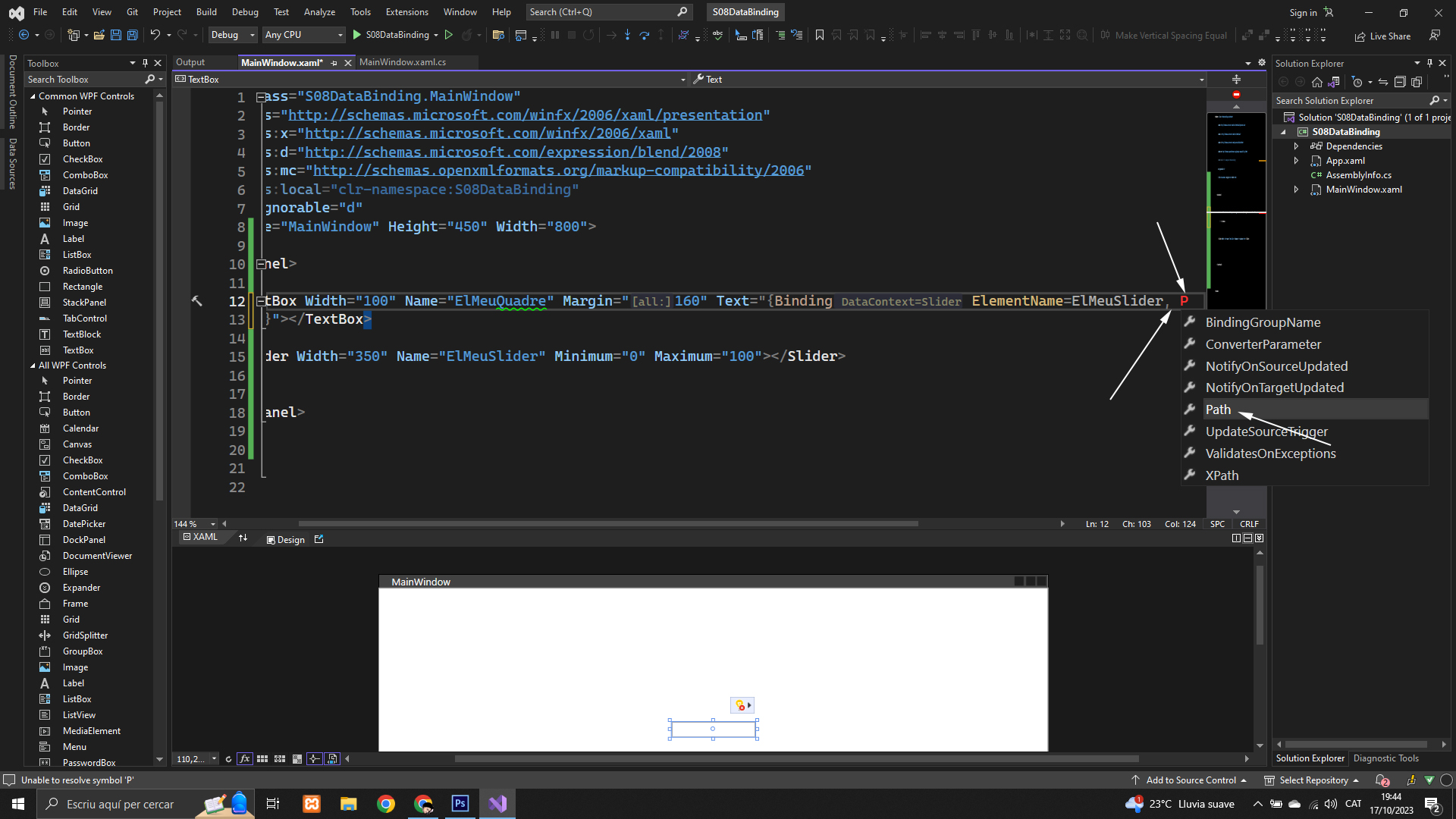Open the Any CPU platform dropdown
Screen dimensions: 1456x819
(303, 35)
